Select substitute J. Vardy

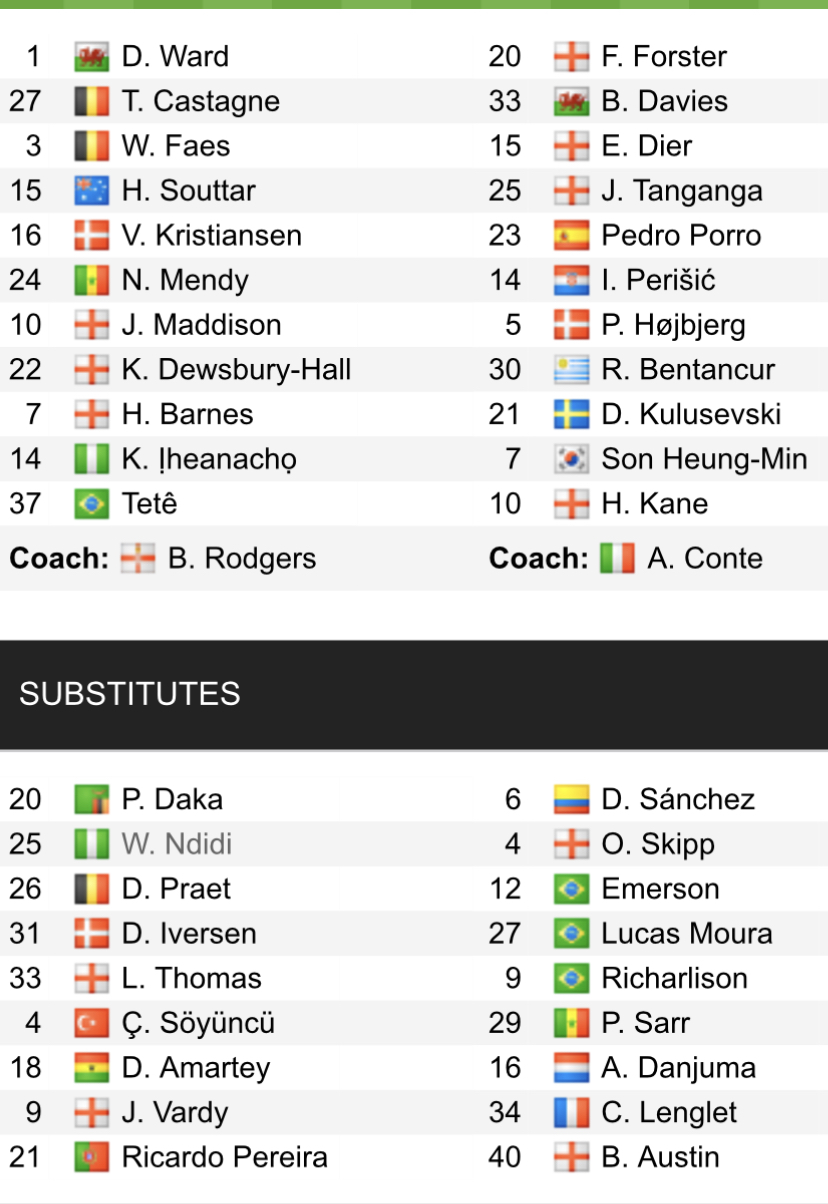tap(174, 1113)
